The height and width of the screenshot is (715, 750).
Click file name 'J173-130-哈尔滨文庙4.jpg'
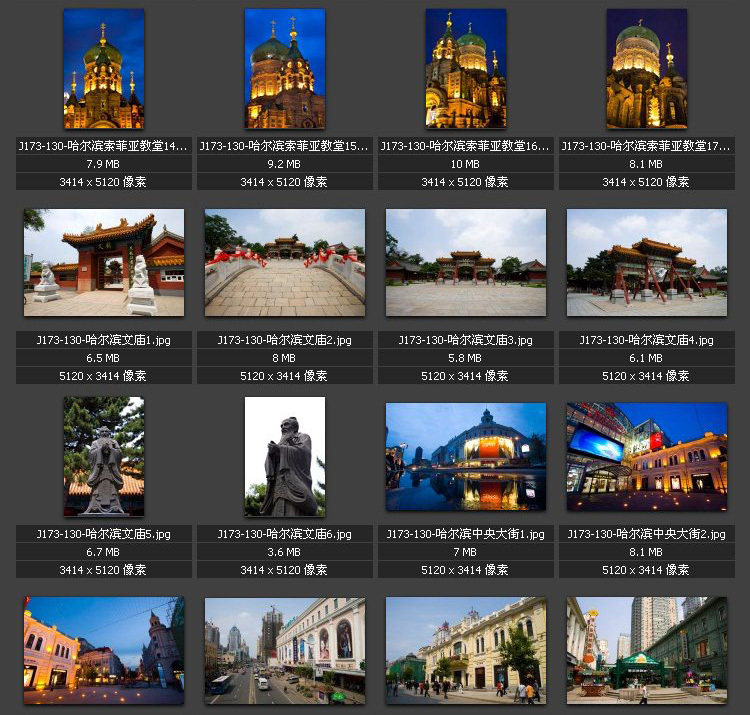647,340
